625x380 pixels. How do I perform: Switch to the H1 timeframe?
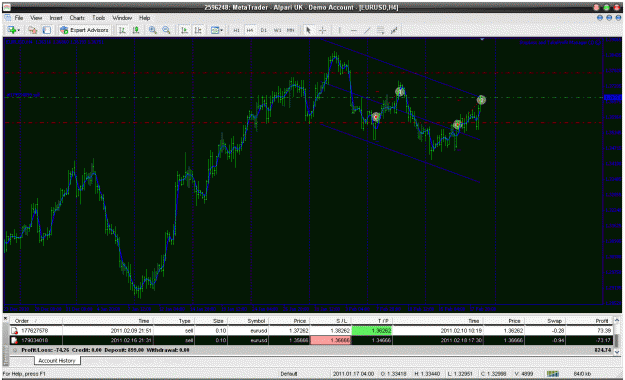[236, 30]
